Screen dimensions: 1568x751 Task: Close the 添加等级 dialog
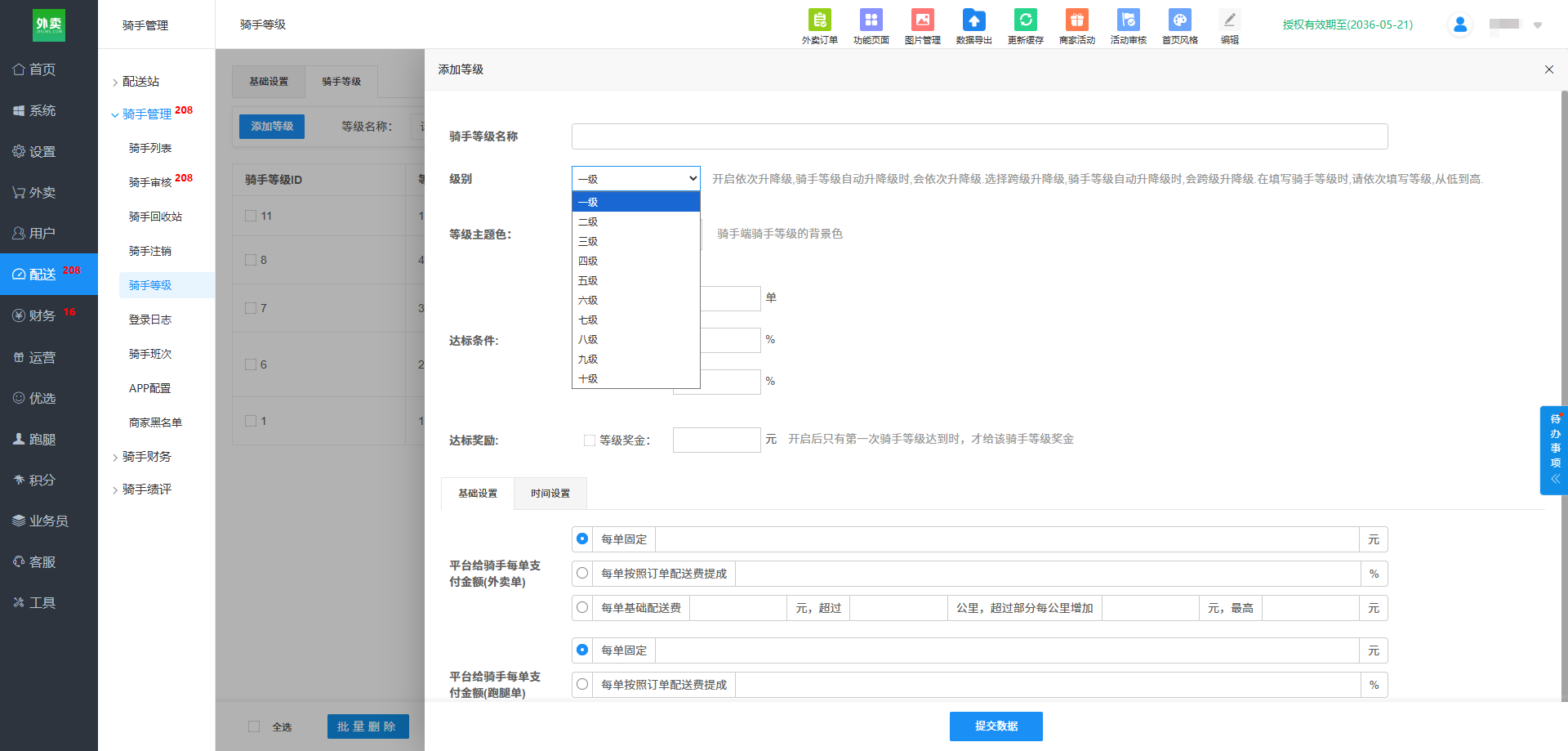tap(1548, 69)
